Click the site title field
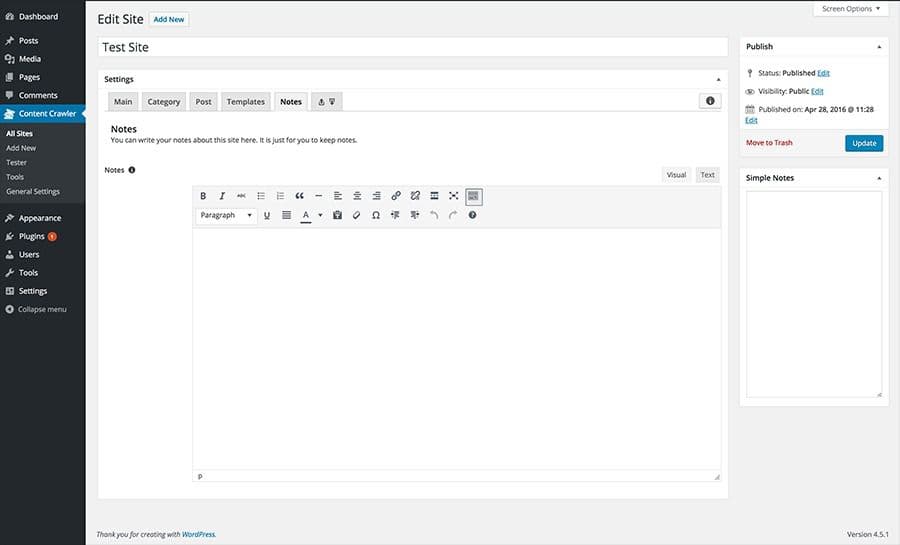 pyautogui.click(x=413, y=47)
